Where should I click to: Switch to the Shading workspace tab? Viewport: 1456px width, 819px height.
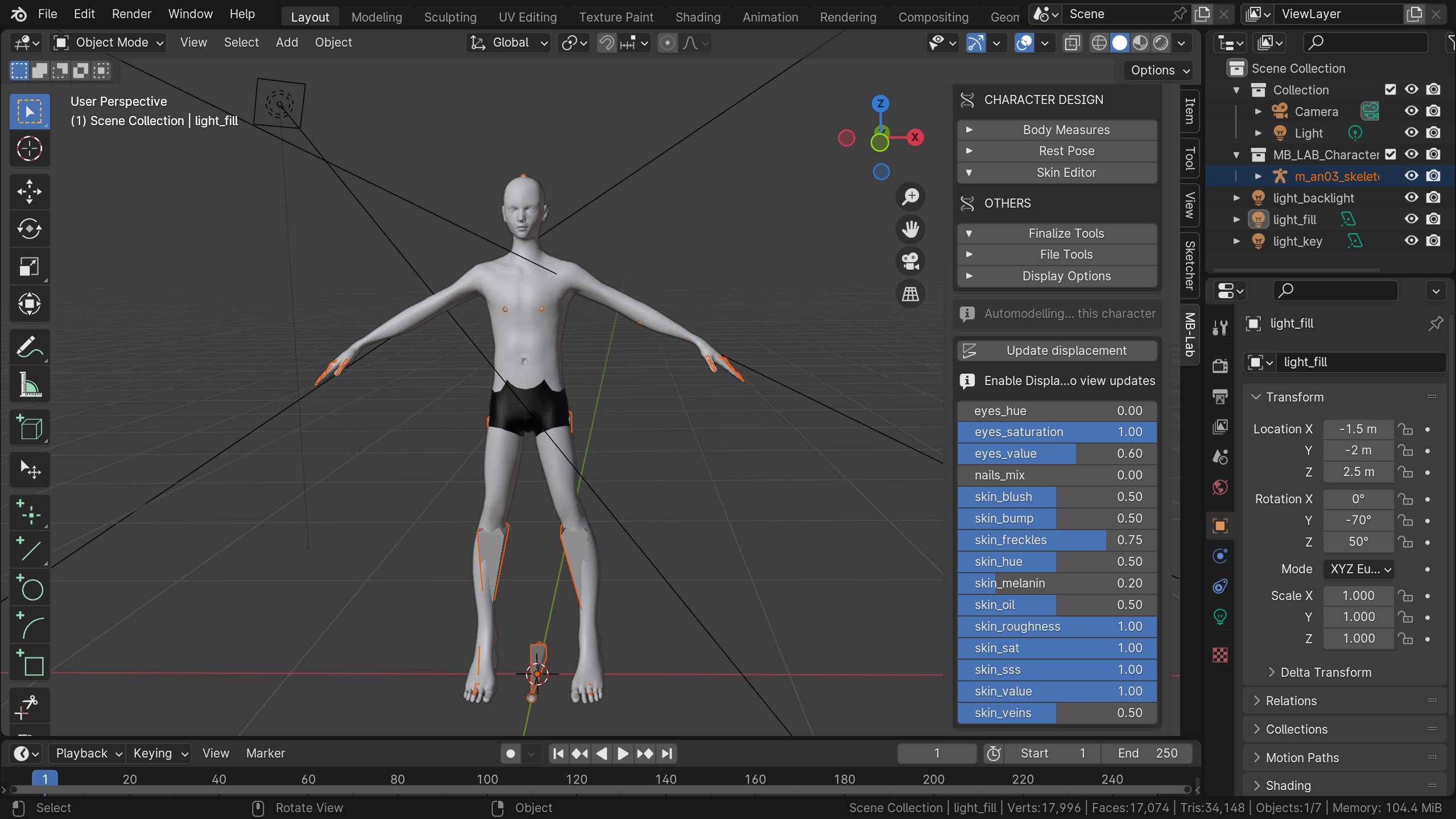pyautogui.click(x=698, y=17)
